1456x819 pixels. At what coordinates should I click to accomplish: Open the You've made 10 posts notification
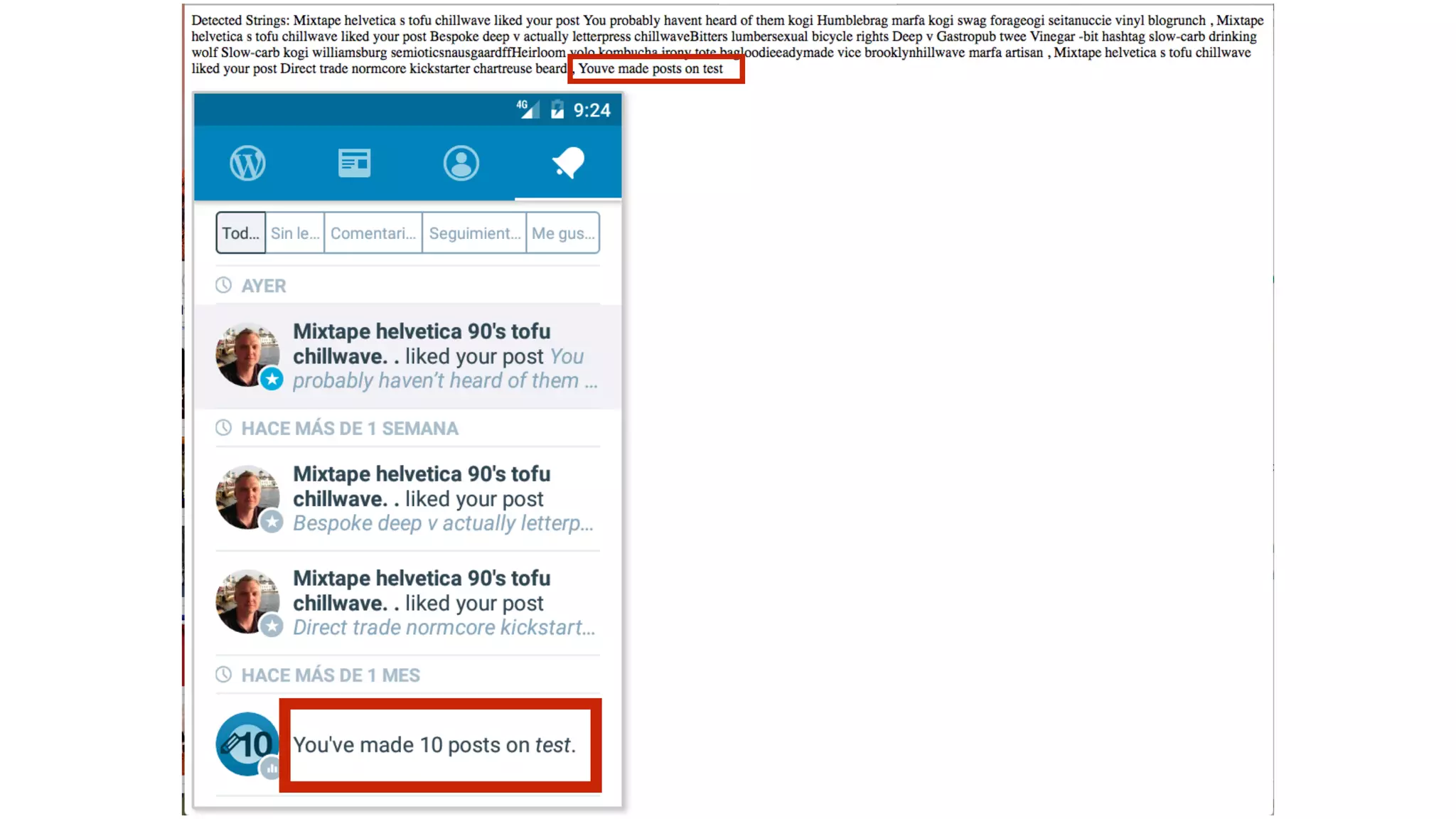[434, 745]
